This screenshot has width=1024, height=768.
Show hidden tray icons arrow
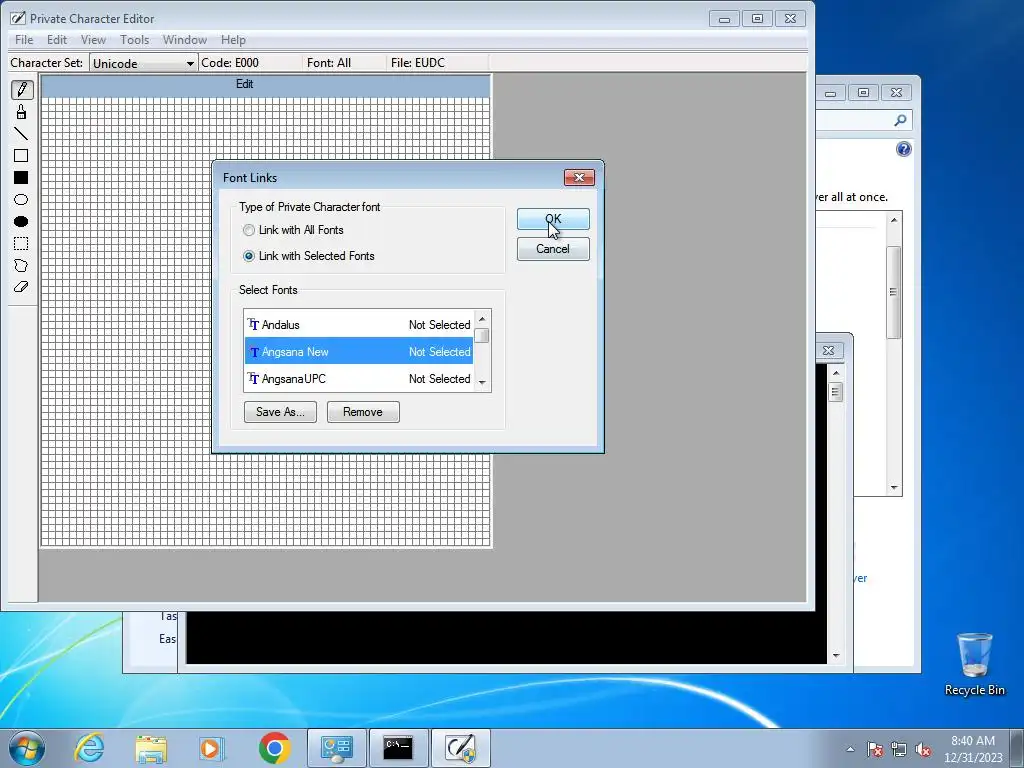pyautogui.click(x=850, y=750)
